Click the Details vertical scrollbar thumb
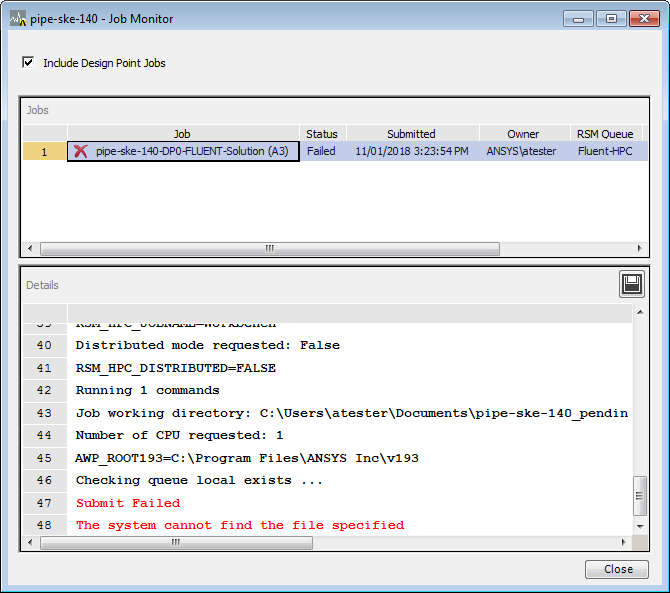The width and height of the screenshot is (670, 593). pyautogui.click(x=640, y=496)
